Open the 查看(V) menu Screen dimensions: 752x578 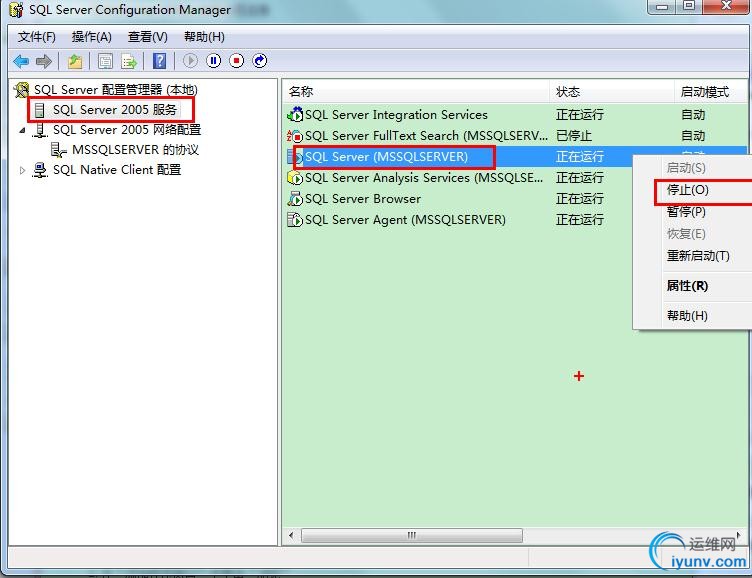(x=148, y=37)
